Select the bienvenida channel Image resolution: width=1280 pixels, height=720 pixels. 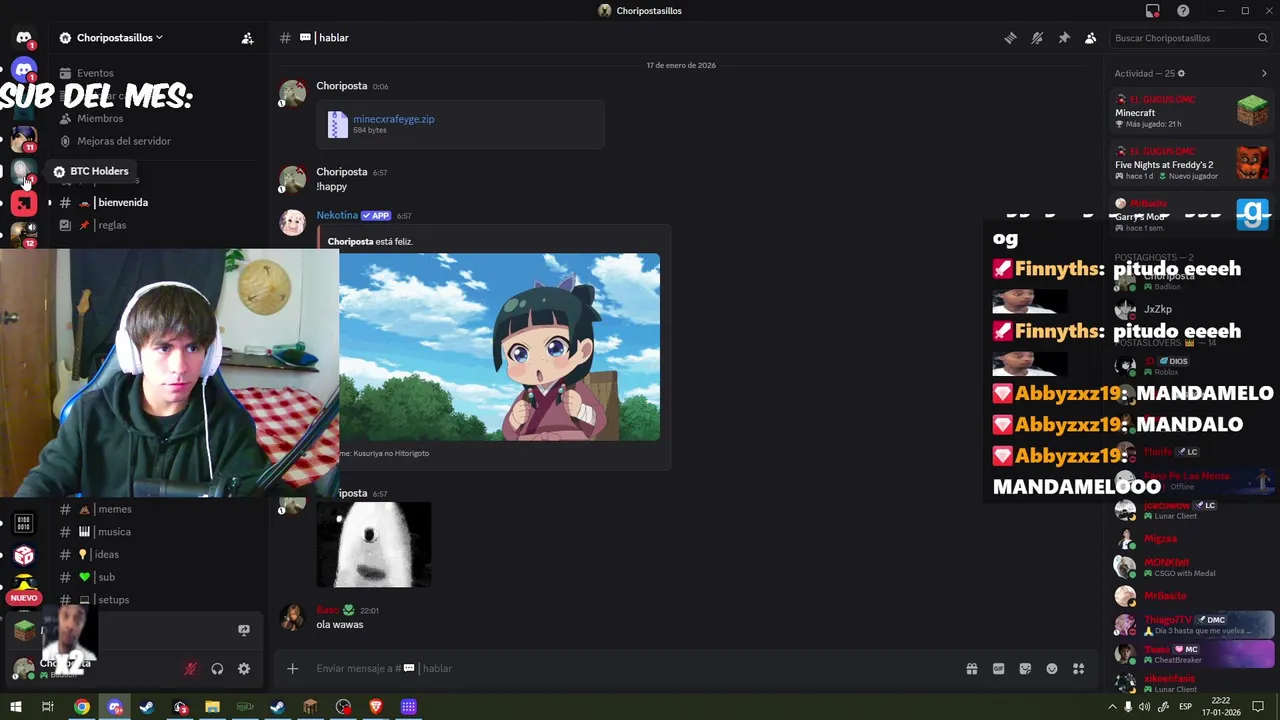122,202
